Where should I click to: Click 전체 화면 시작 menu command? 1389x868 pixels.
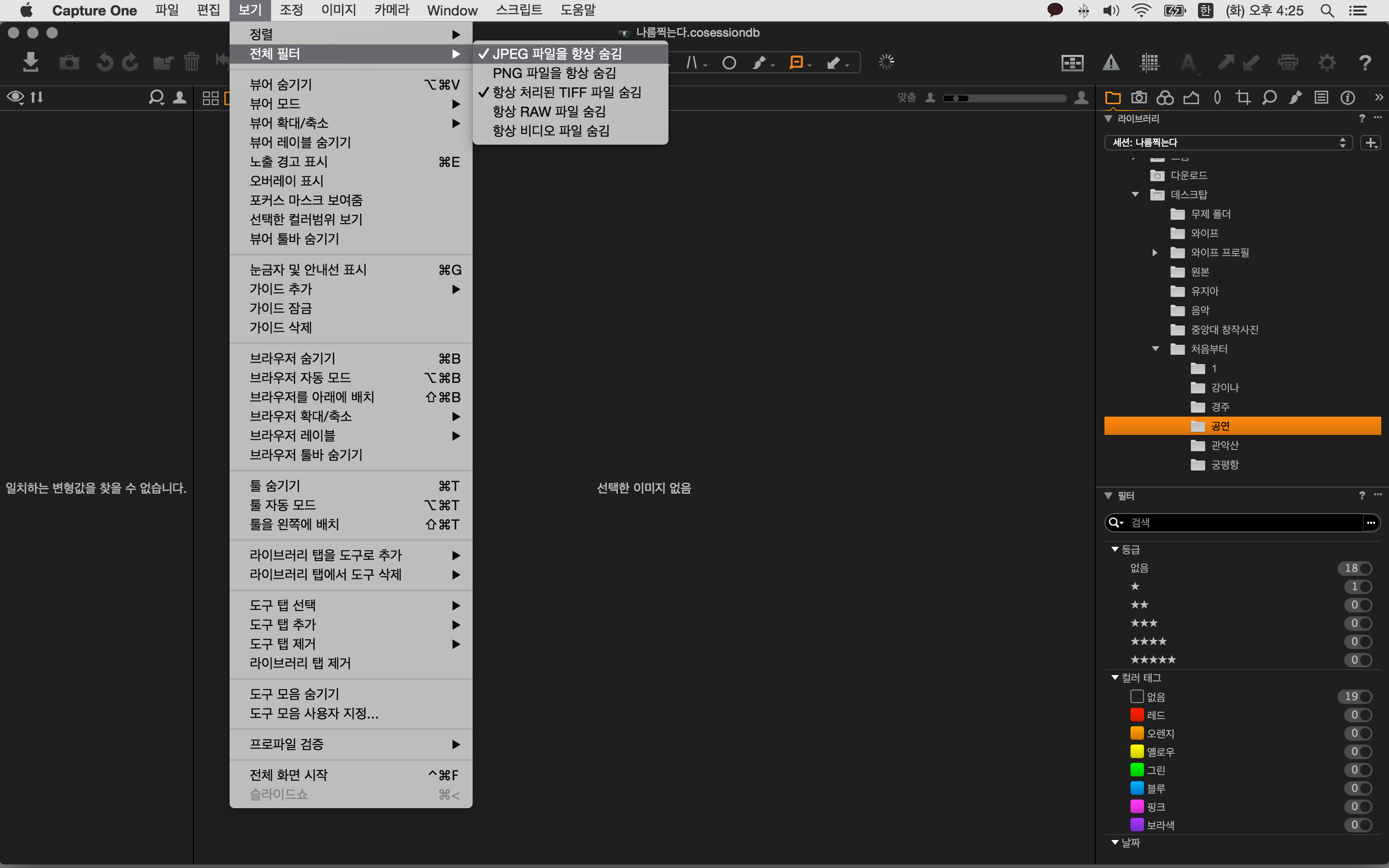pyautogui.click(x=288, y=775)
